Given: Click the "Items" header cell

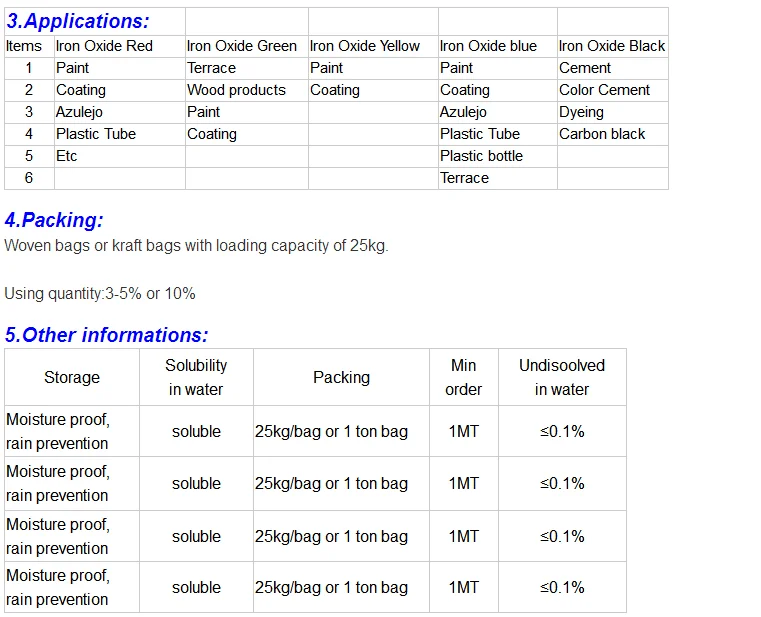Looking at the screenshot, I should pos(24,46).
